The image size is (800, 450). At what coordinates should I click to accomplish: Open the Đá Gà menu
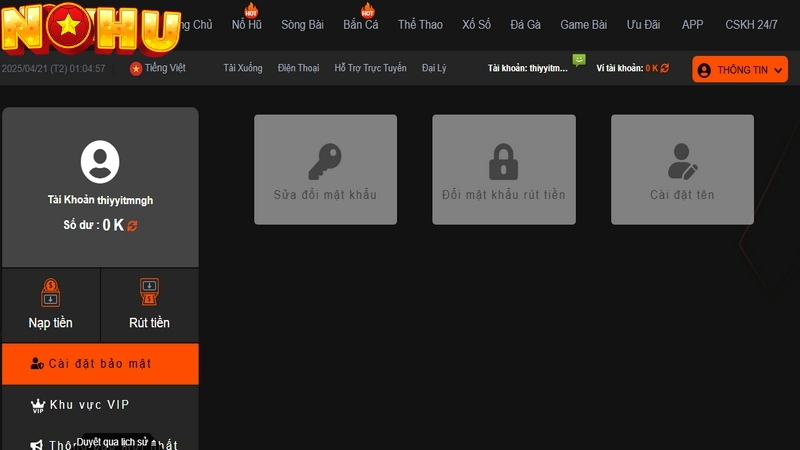coord(525,24)
